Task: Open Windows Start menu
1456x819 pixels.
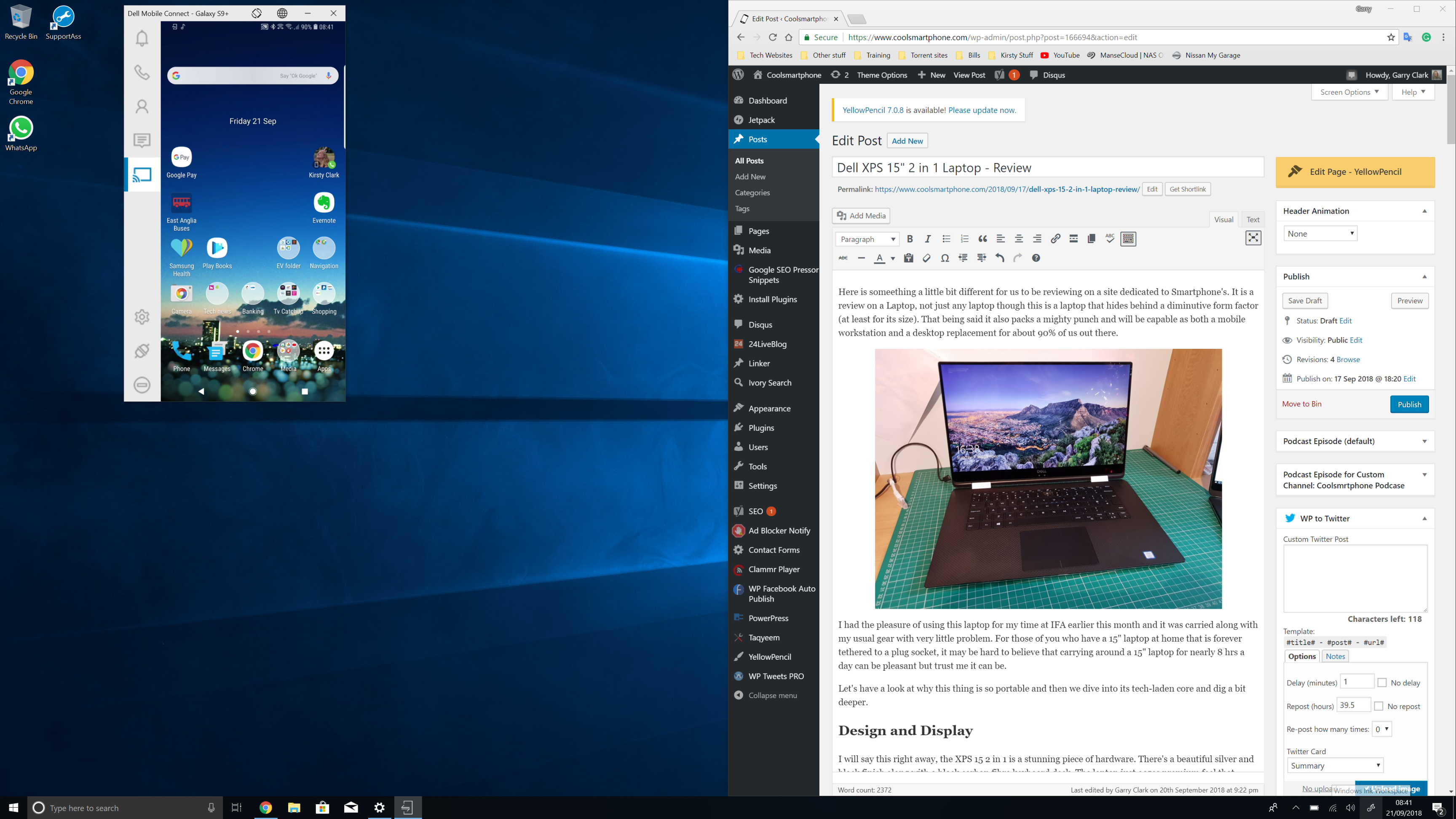Action: click(13, 808)
